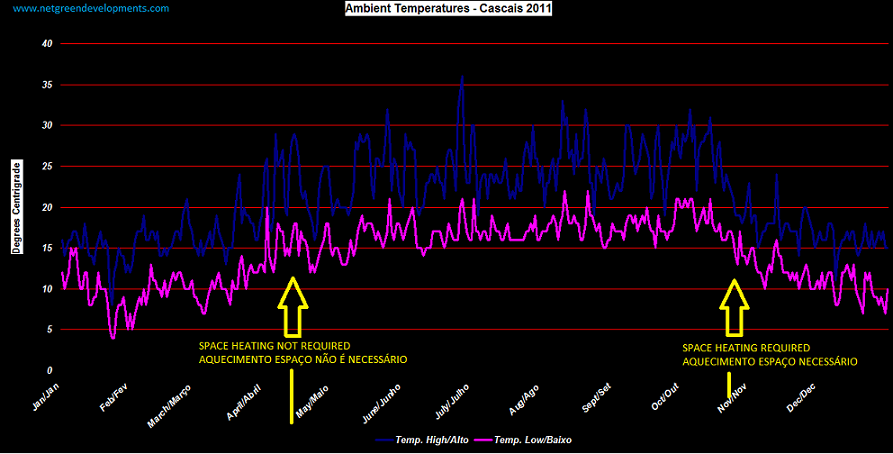Click the magenta line's February minimum near 4 degrees
Image resolution: width=893 pixels, height=454 pixels.
[113, 337]
